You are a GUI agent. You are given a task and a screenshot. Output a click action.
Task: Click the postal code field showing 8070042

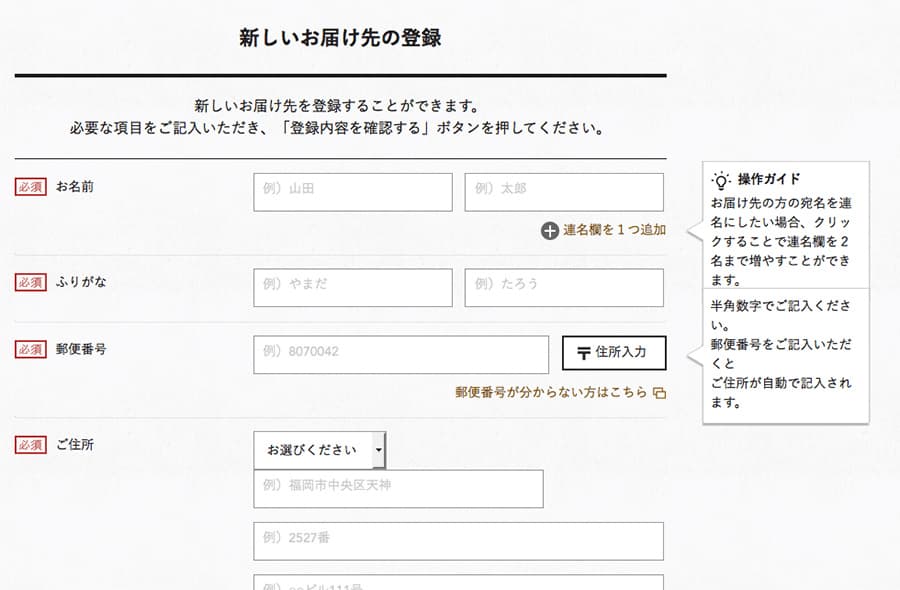point(401,355)
